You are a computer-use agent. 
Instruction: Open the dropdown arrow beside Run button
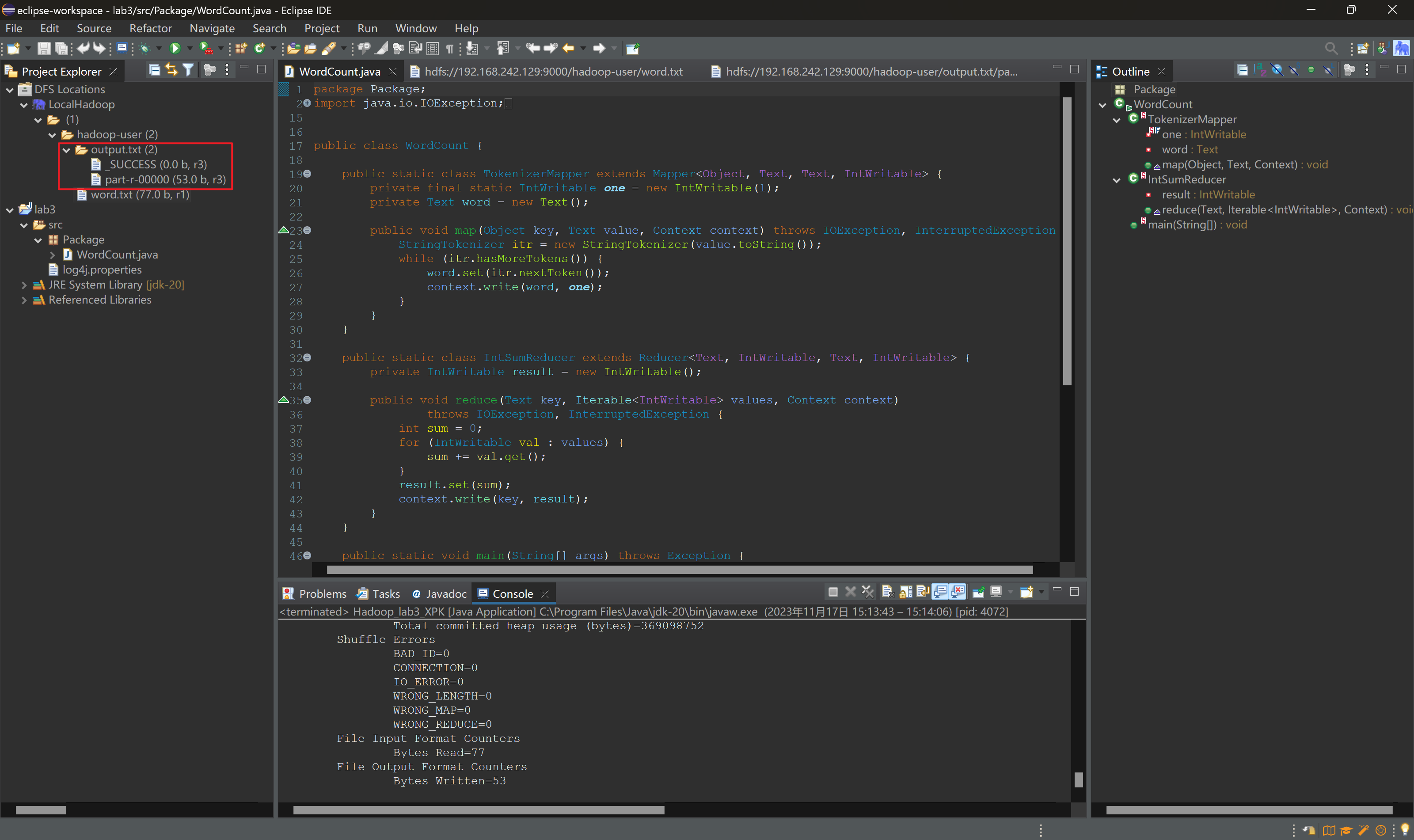[190, 49]
